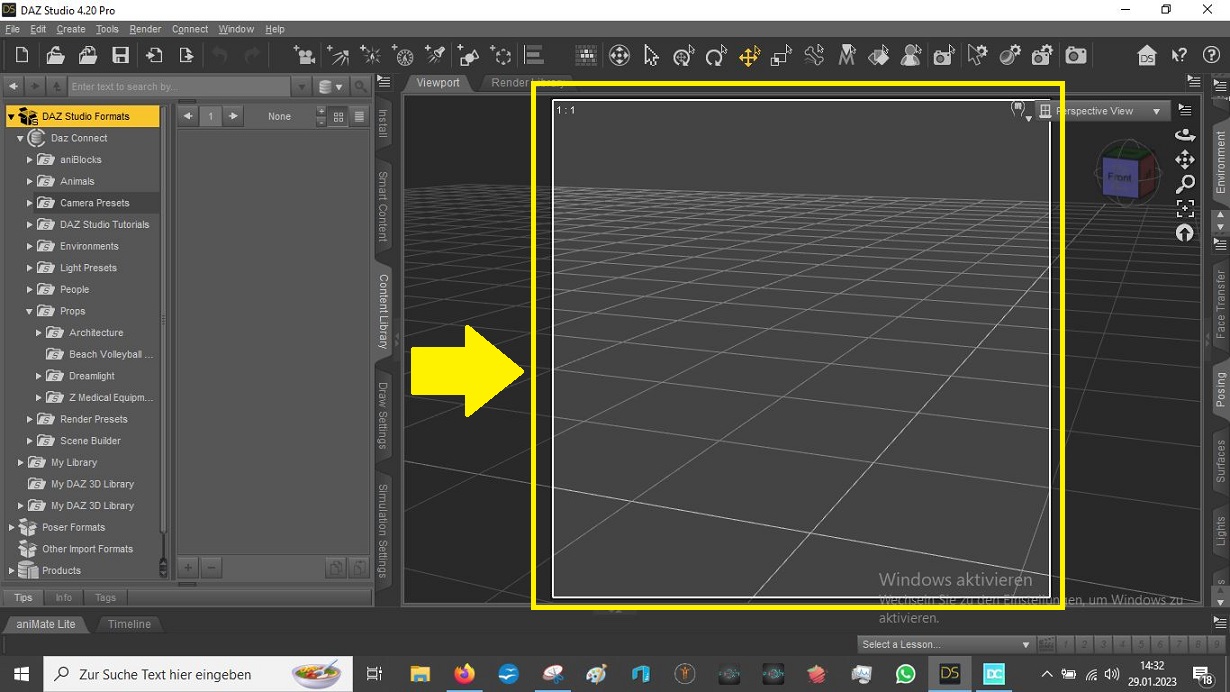Open the File menu
The width and height of the screenshot is (1230, 692).
(13, 29)
